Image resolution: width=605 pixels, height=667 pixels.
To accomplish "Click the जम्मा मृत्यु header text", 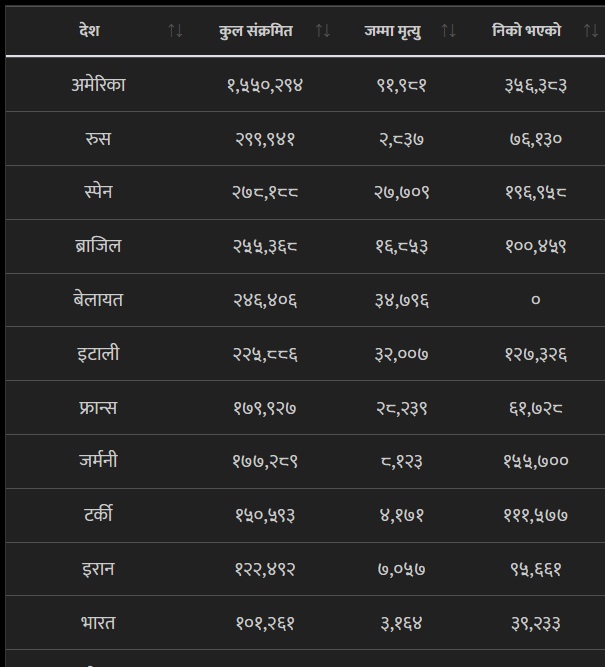I will [x=393, y=31].
